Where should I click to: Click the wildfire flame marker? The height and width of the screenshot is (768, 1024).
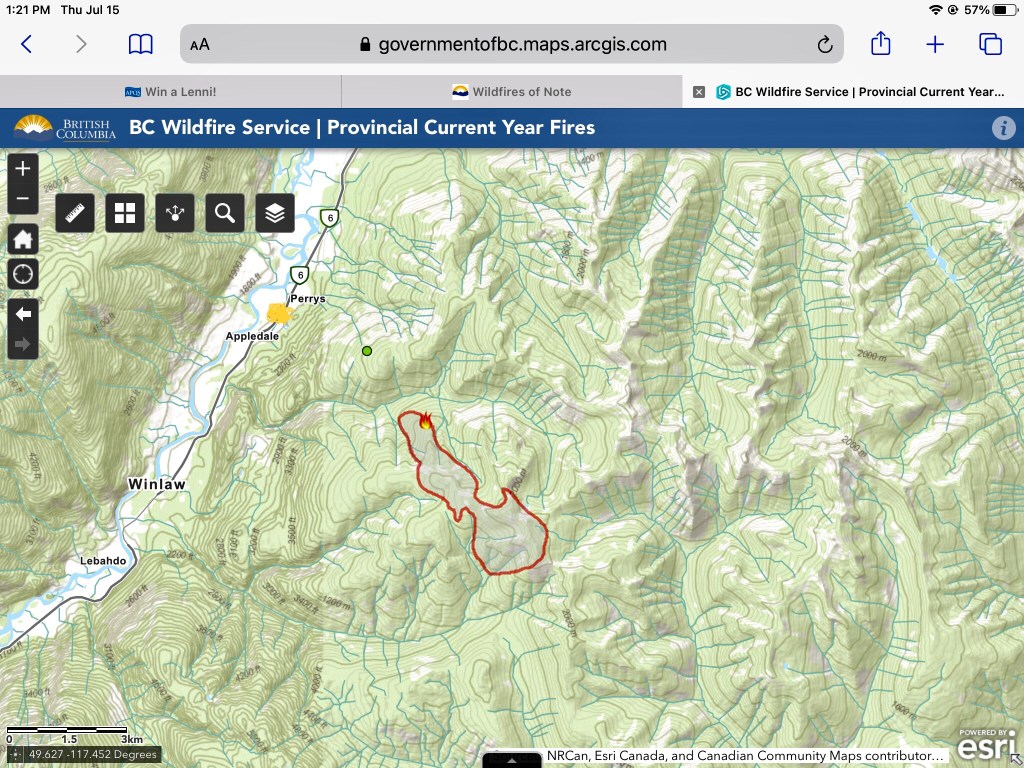click(426, 421)
